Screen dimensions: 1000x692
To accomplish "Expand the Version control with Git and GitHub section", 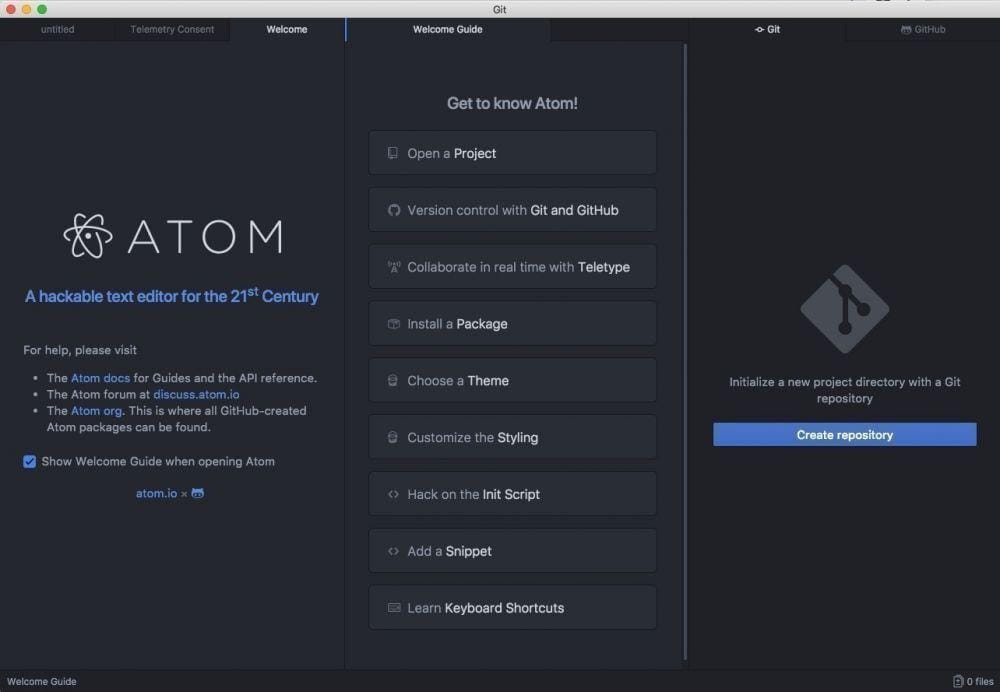I will (512, 209).
